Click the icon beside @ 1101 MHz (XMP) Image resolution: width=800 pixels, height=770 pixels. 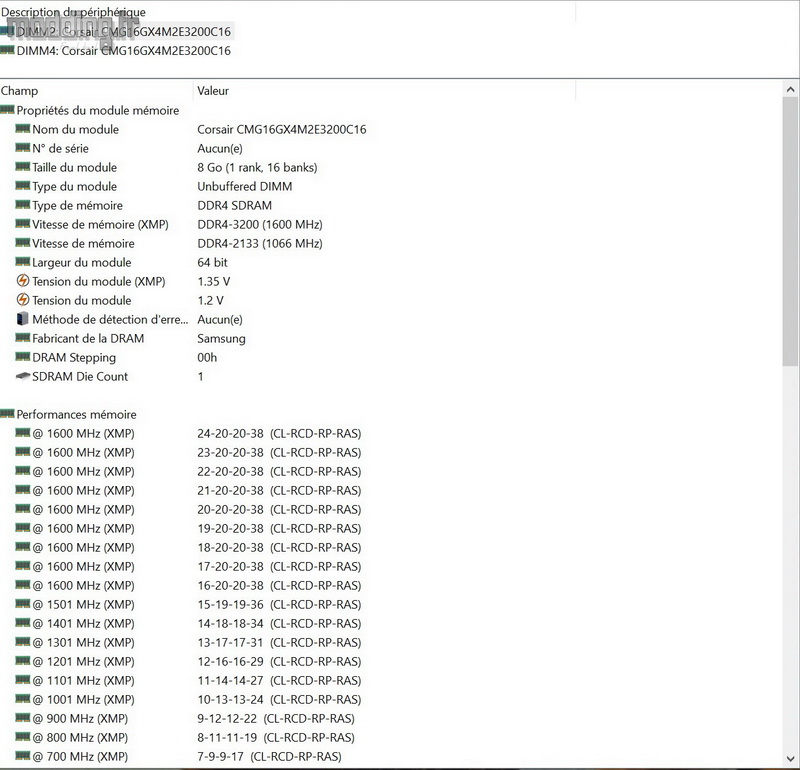(22, 680)
